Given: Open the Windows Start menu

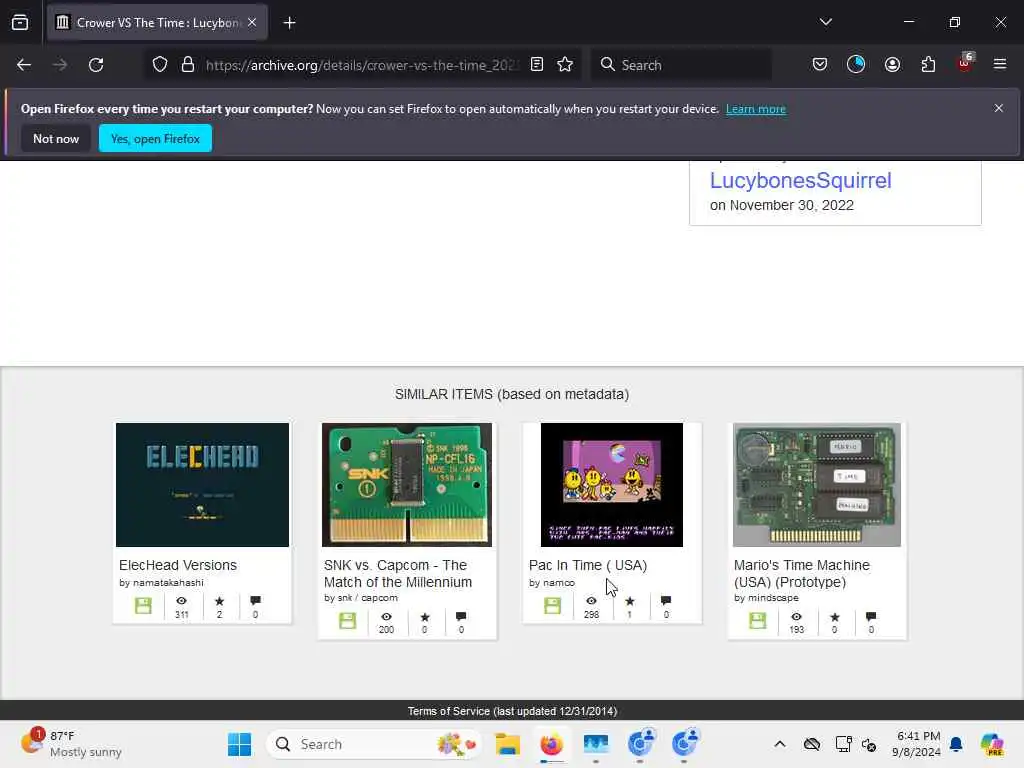Looking at the screenshot, I should pyautogui.click(x=239, y=744).
